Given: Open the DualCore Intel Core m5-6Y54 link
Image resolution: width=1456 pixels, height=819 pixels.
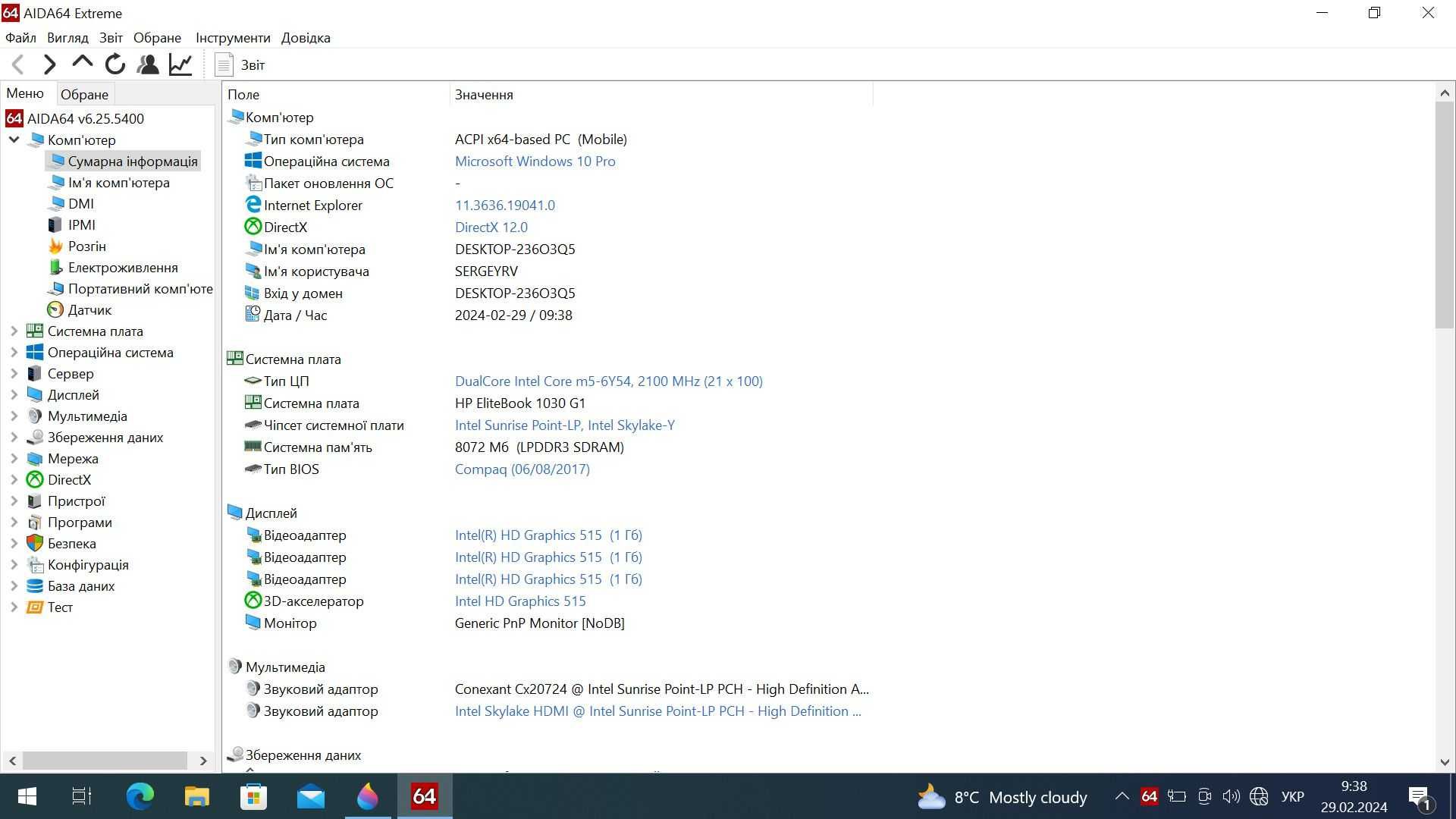Looking at the screenshot, I should pyautogui.click(x=608, y=381).
